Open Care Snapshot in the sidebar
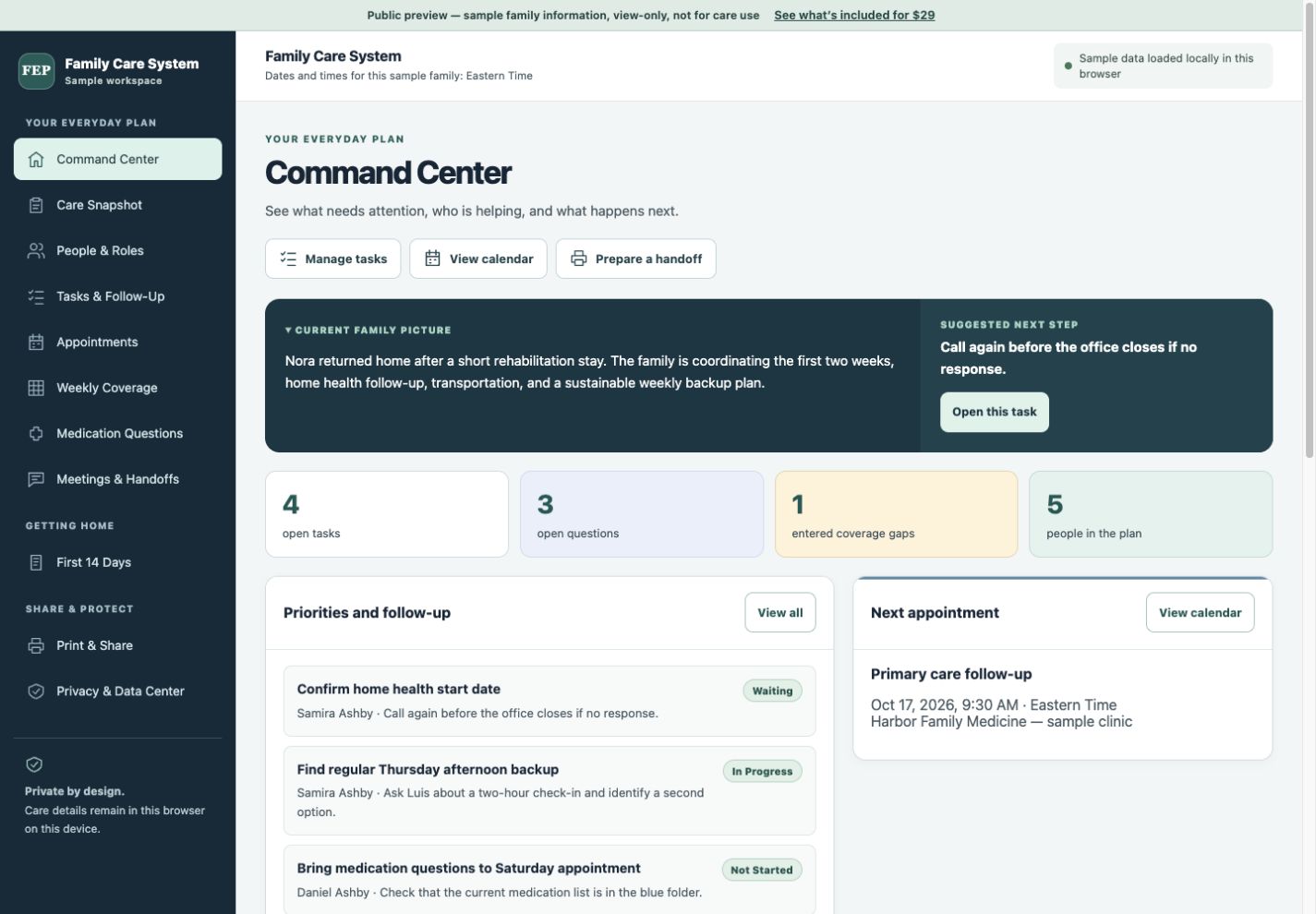This screenshot has height=914, width=1316. [x=117, y=205]
